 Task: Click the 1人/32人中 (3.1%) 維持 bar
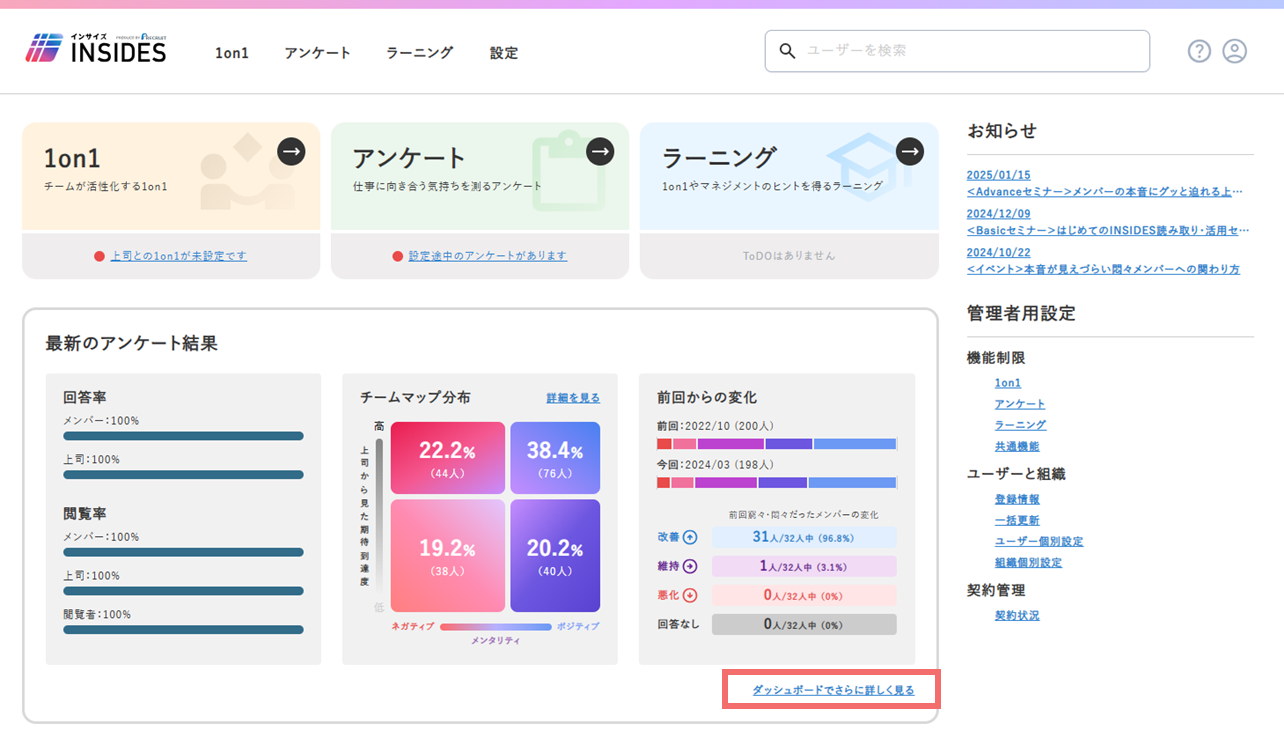(x=804, y=566)
